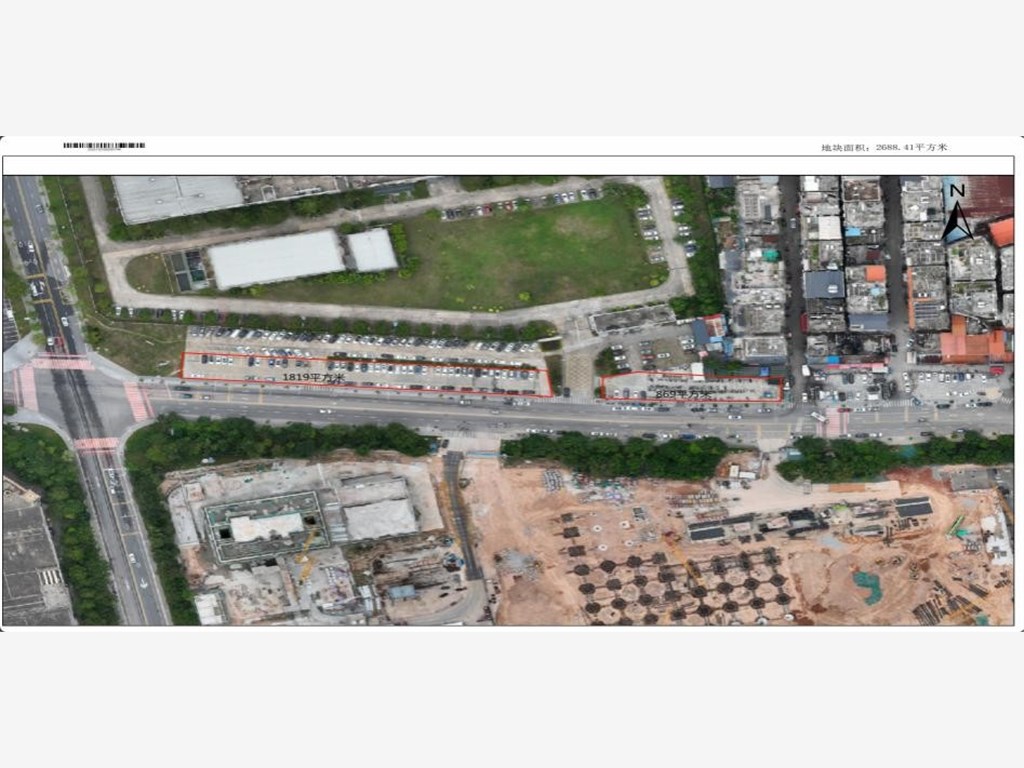The width and height of the screenshot is (1024, 768).
Task: Click the pink crosswalk north of intersection
Action: click(x=62, y=362)
